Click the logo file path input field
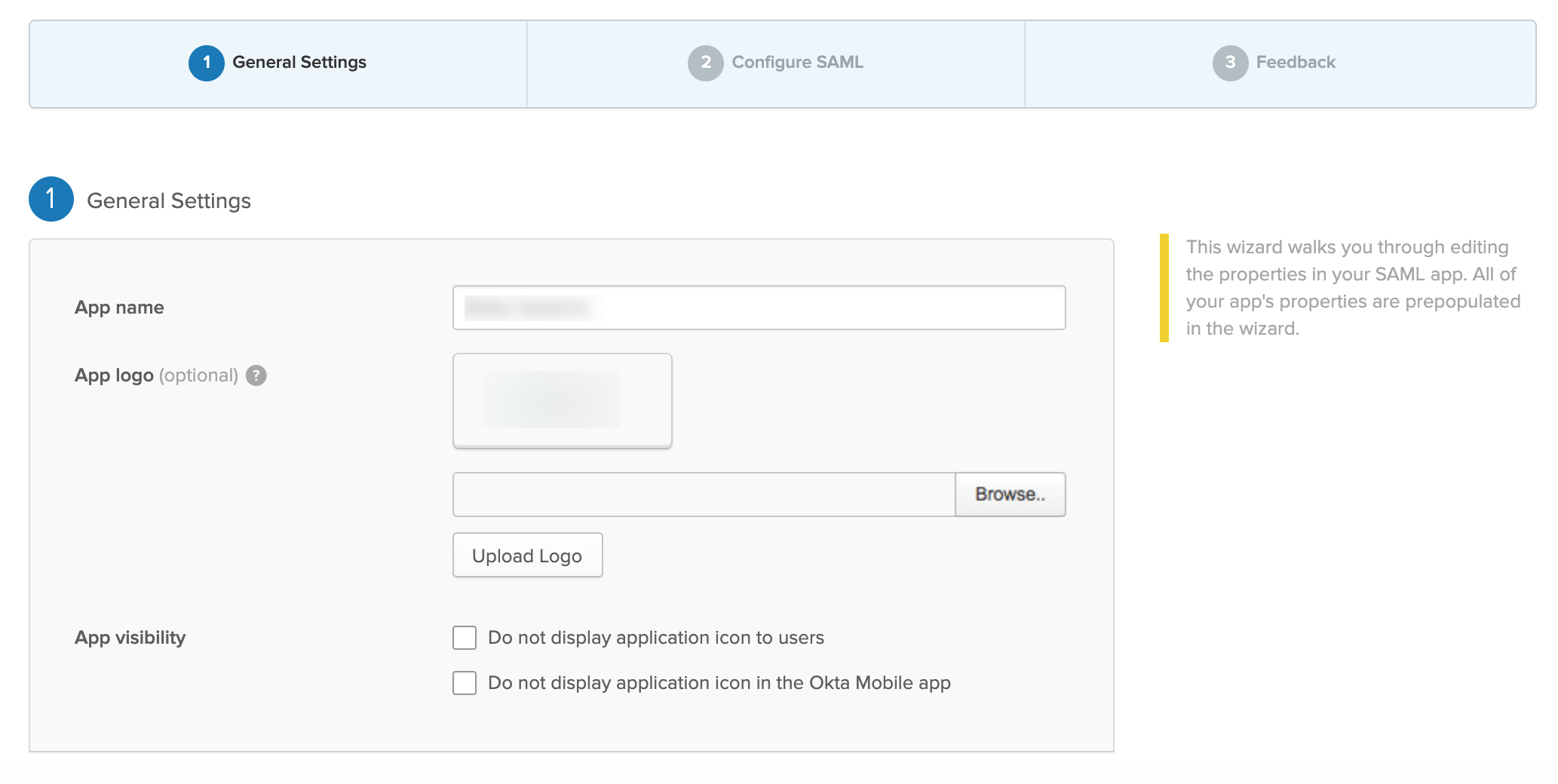The image size is (1558, 784). point(704,495)
